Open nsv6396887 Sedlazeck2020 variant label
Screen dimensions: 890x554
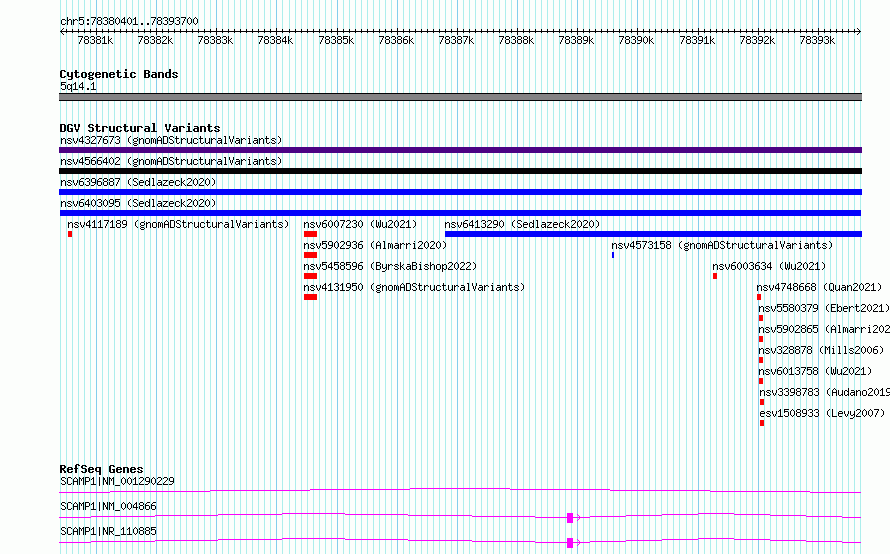138,182
